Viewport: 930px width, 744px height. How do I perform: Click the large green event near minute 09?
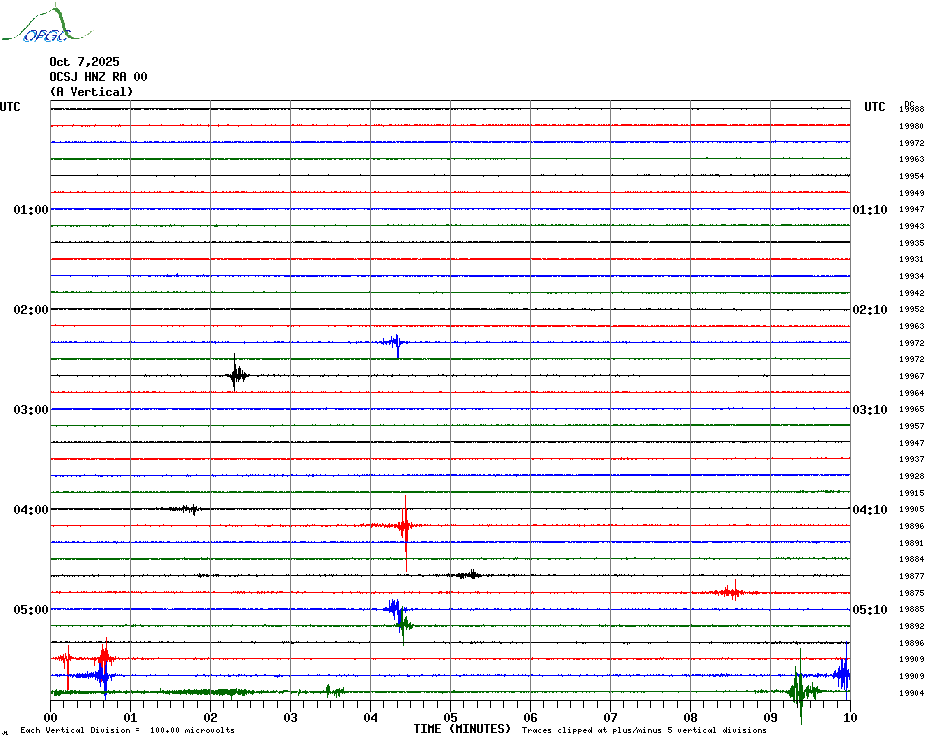(799, 690)
